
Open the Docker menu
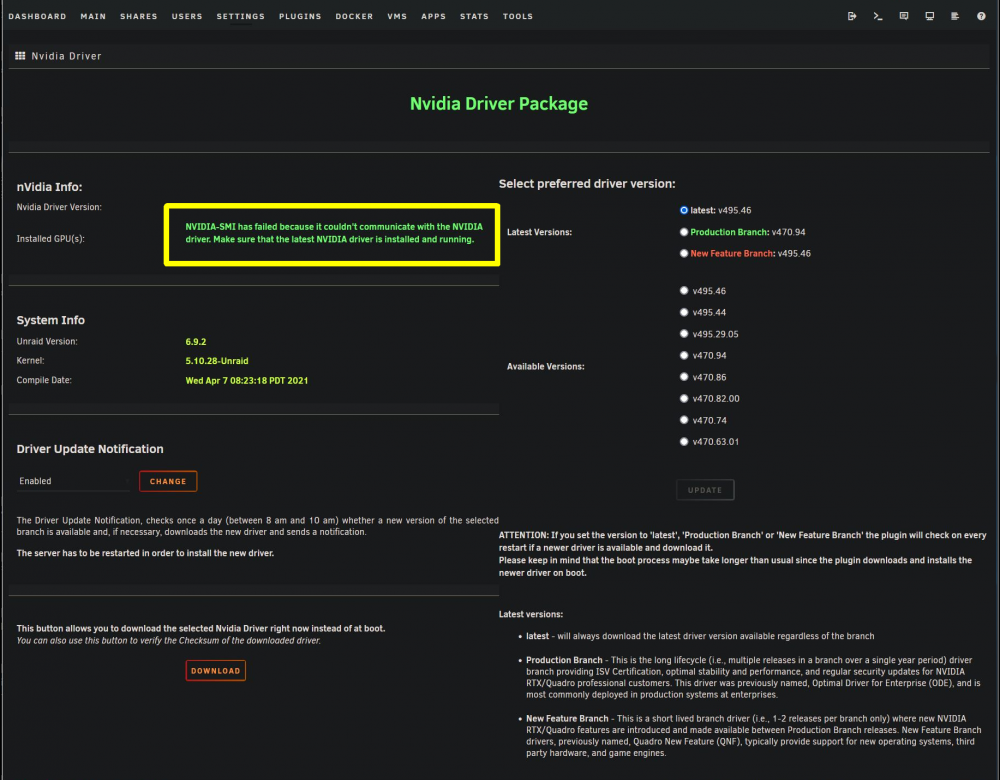354,17
